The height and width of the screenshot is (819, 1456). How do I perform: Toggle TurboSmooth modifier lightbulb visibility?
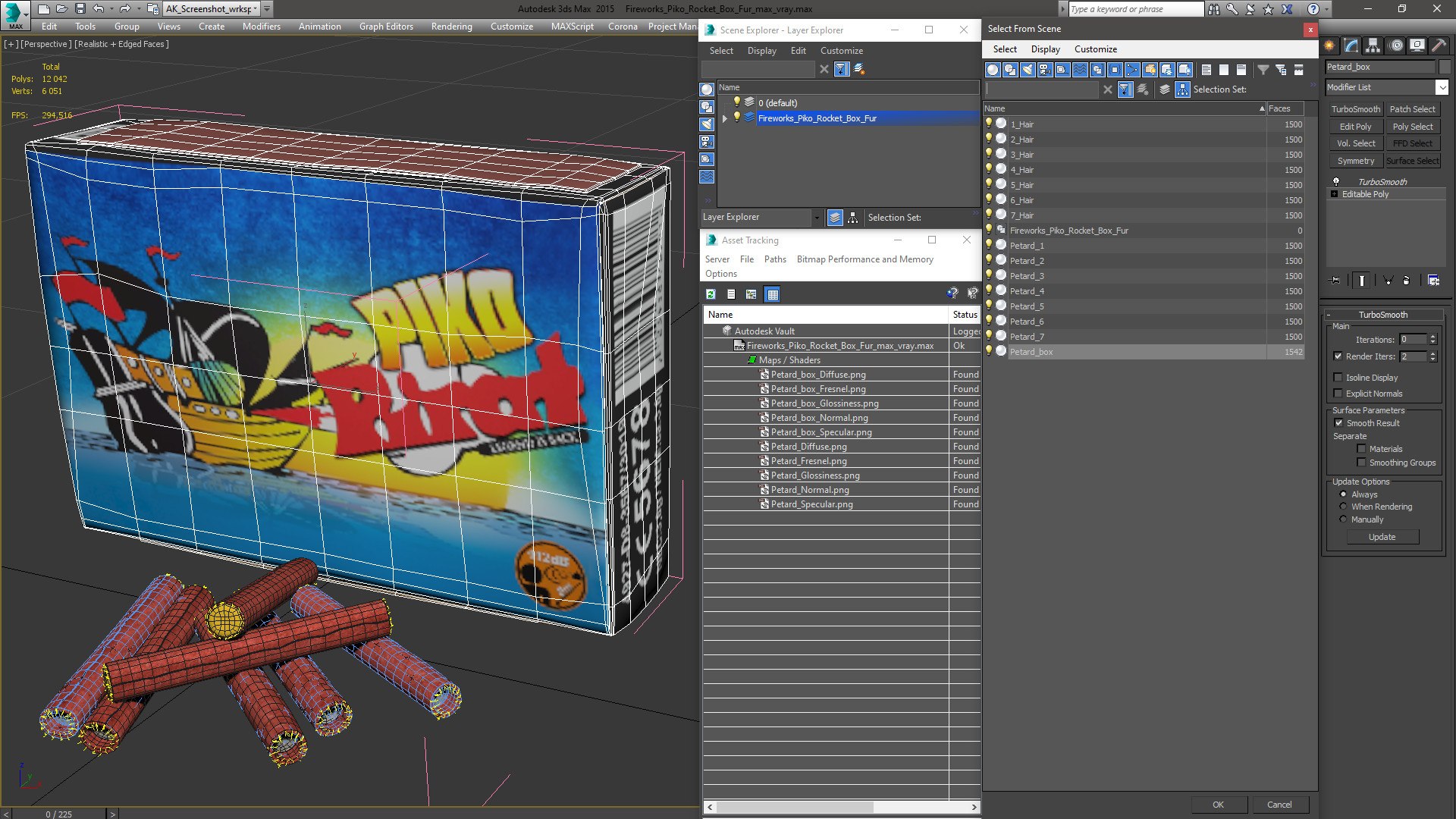point(1336,182)
